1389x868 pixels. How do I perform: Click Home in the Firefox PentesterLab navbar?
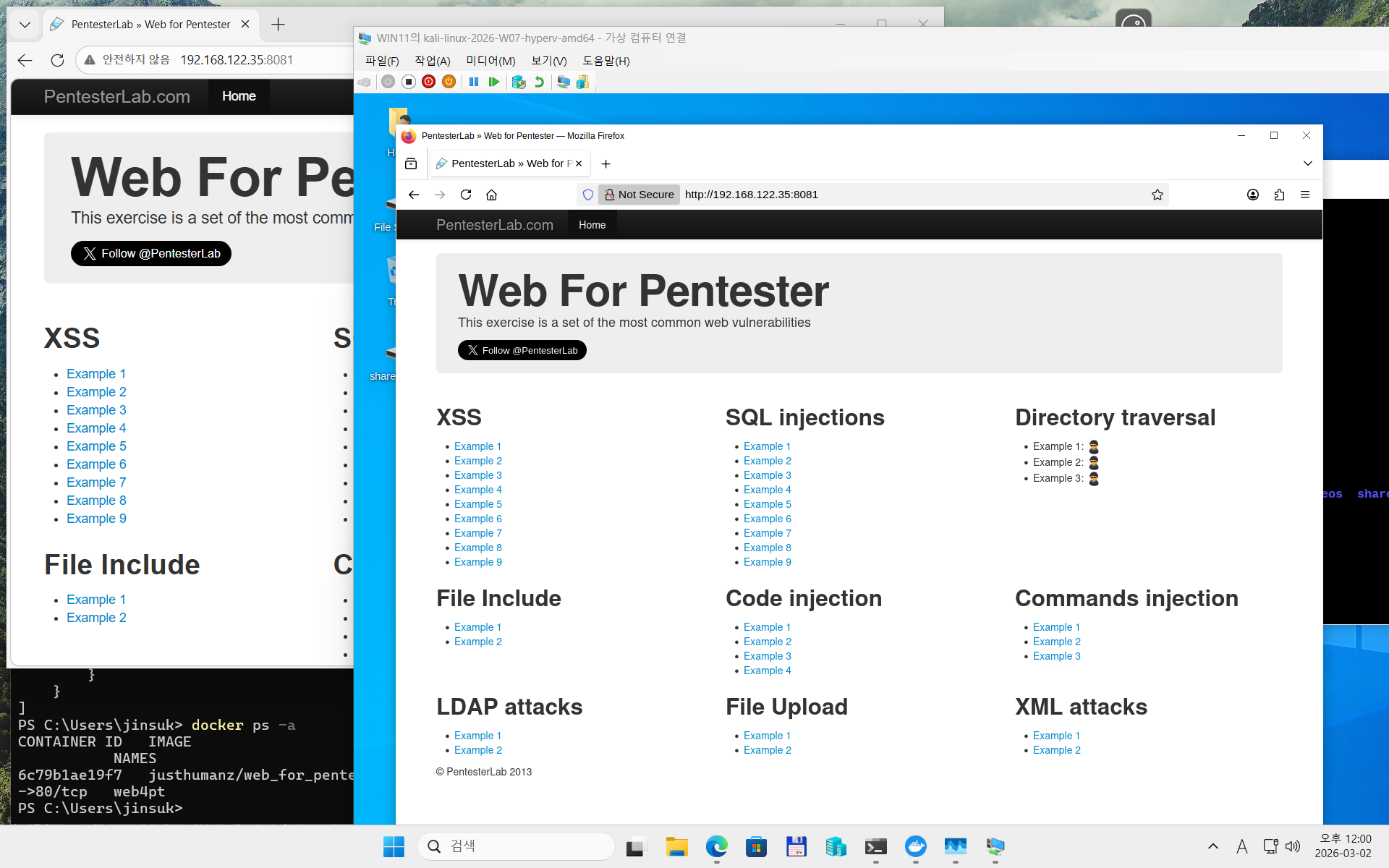click(592, 225)
